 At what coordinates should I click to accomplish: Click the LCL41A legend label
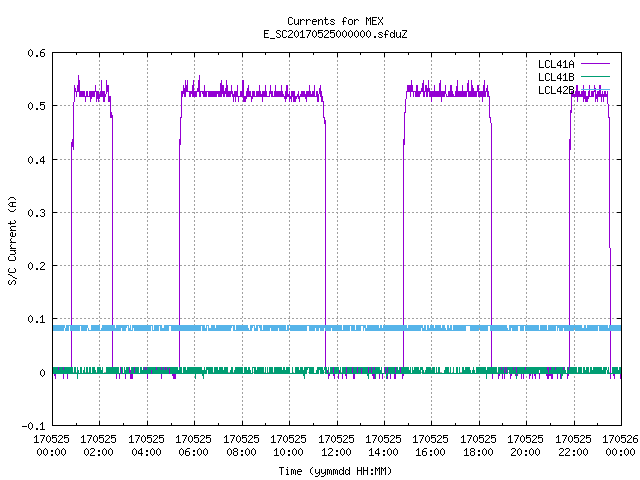coord(556,64)
